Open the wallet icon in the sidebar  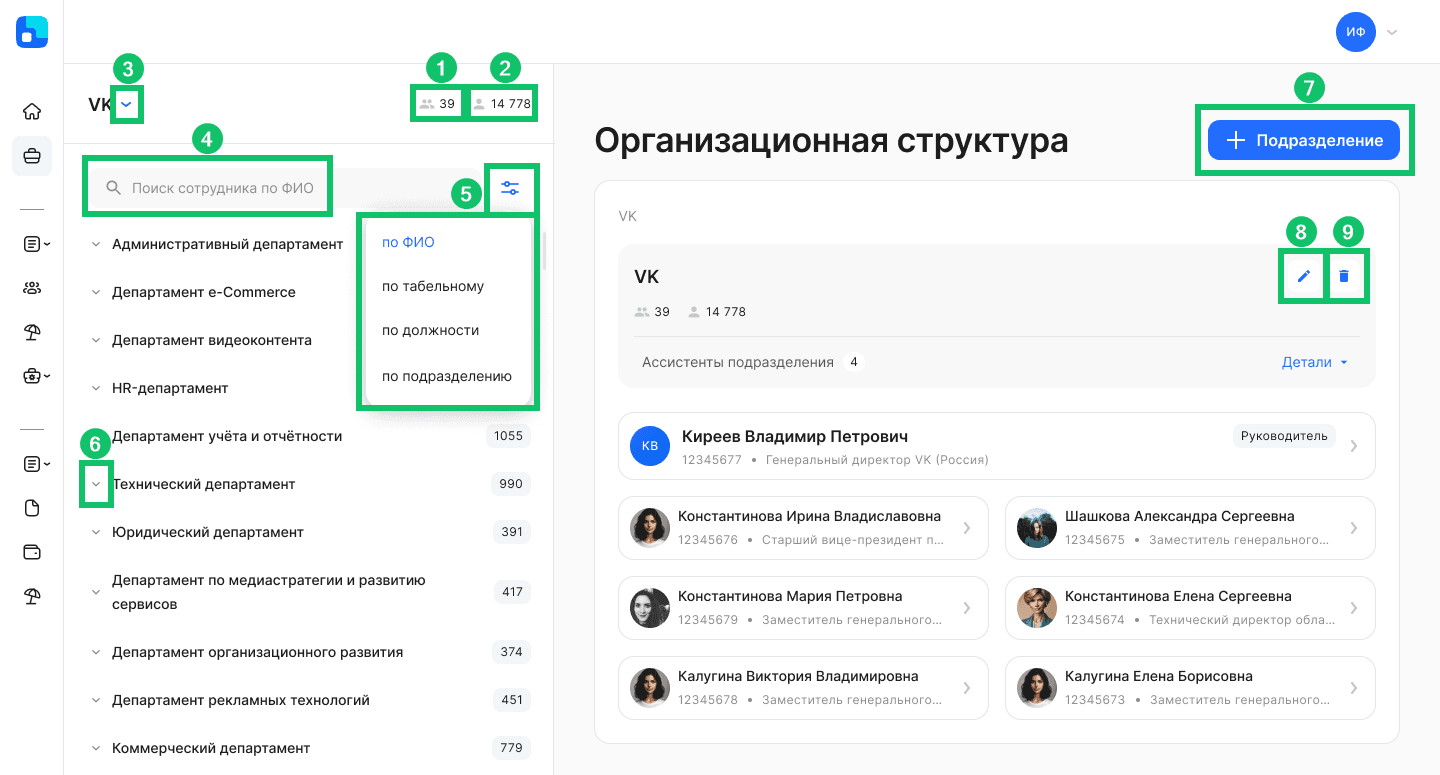32,552
